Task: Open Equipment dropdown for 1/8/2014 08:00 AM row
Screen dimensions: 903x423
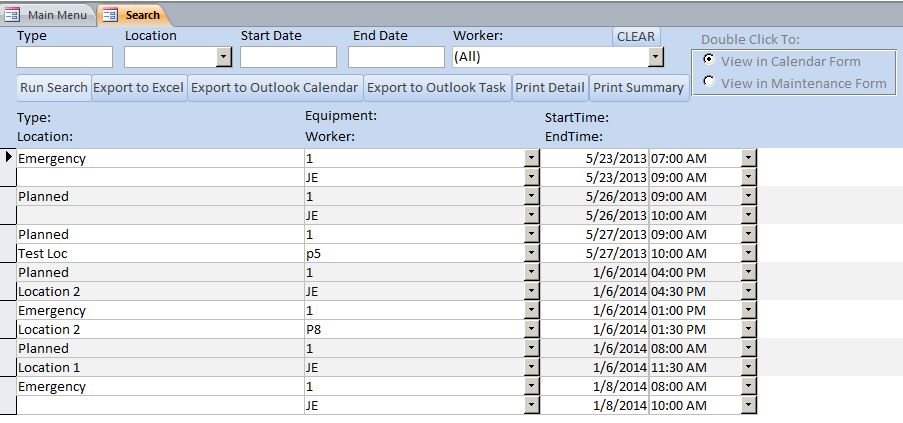Action: (532, 386)
